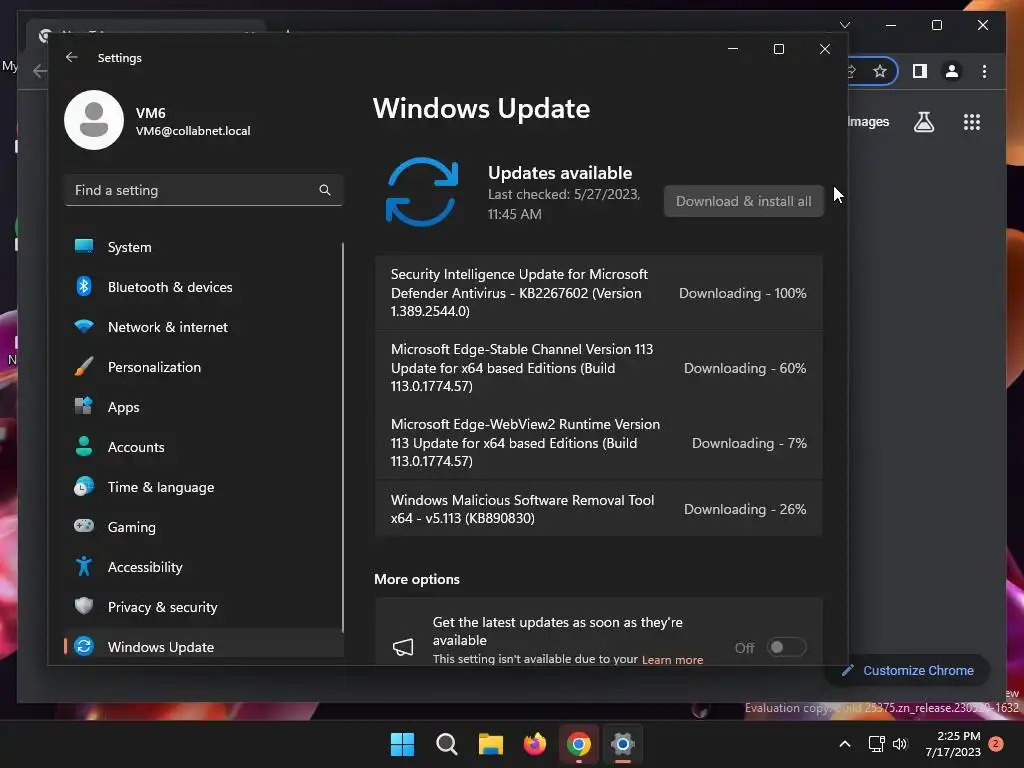Select Microsoft Edge-Stable Channel update entry
1024x768 pixels.
pos(598,368)
